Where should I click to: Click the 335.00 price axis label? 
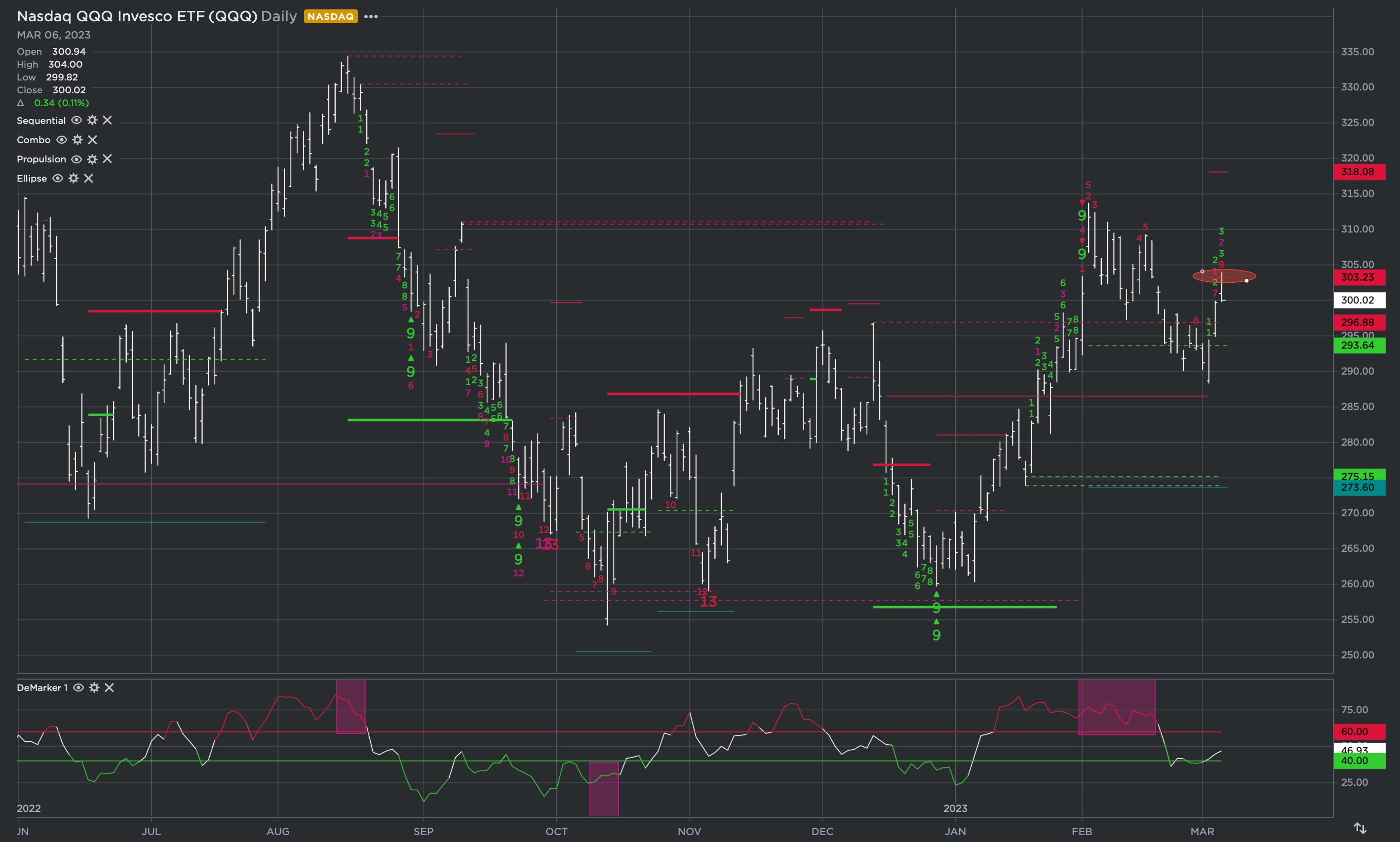click(x=1358, y=52)
